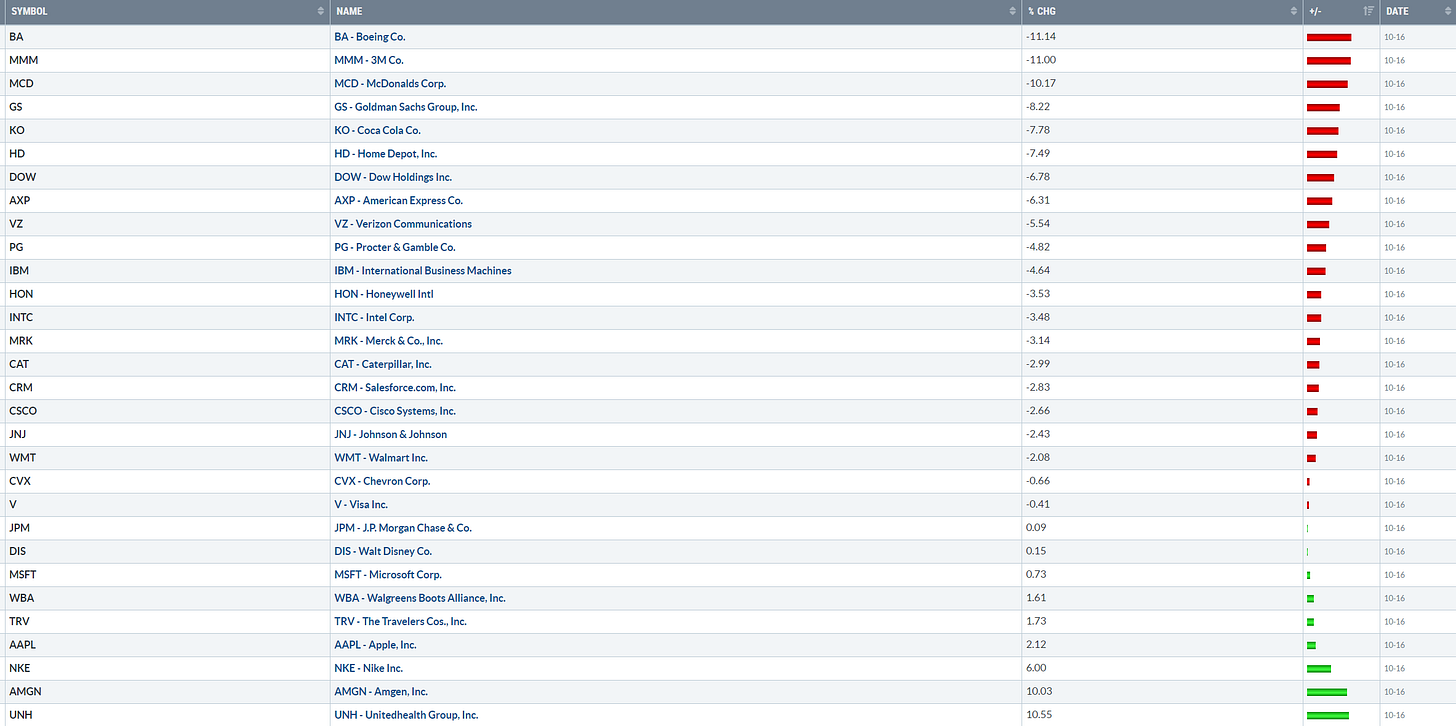
Task: Sort table by the NAME column header
Action: 675,11
